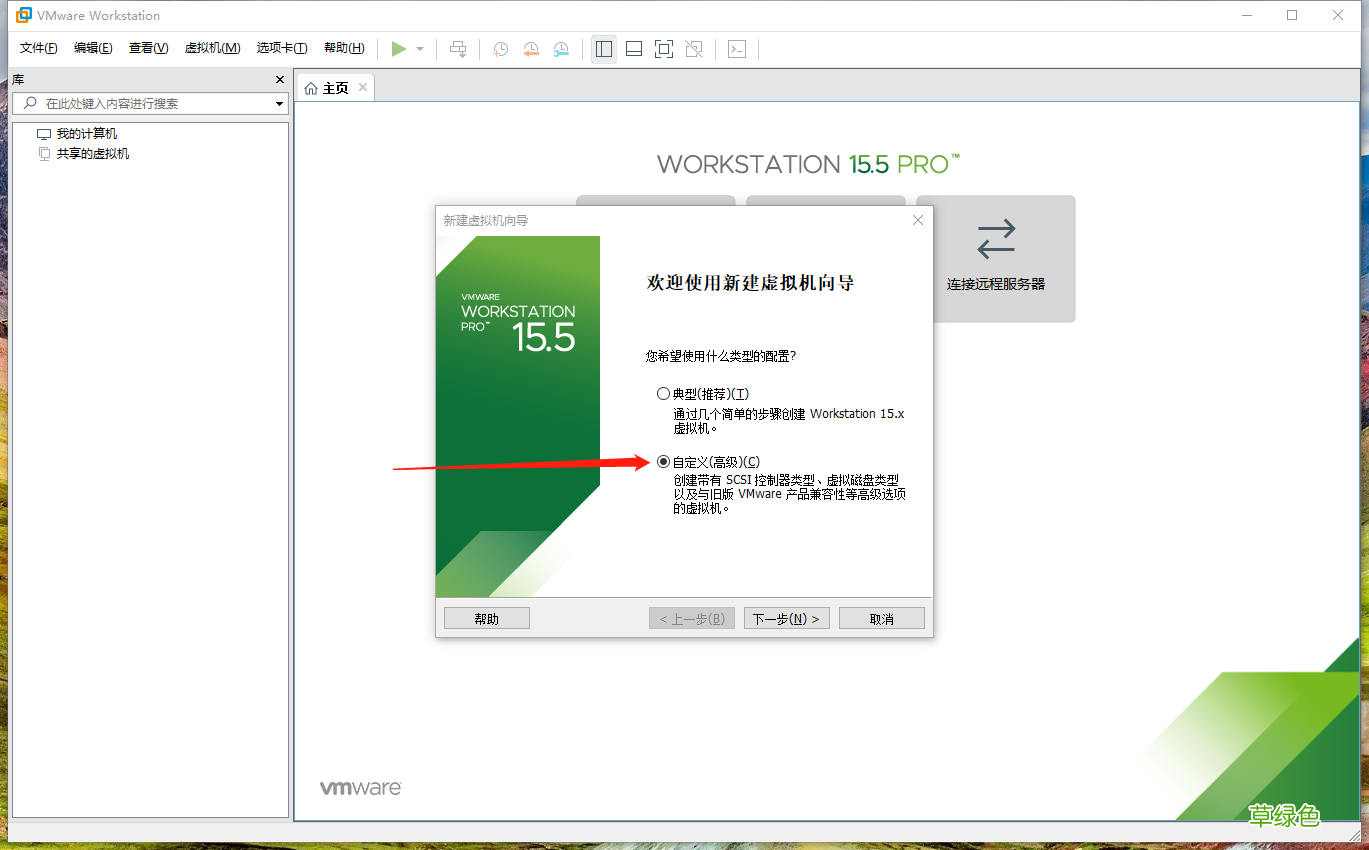1369x850 pixels.
Task: Switch to the 主页 tab
Action: click(334, 86)
